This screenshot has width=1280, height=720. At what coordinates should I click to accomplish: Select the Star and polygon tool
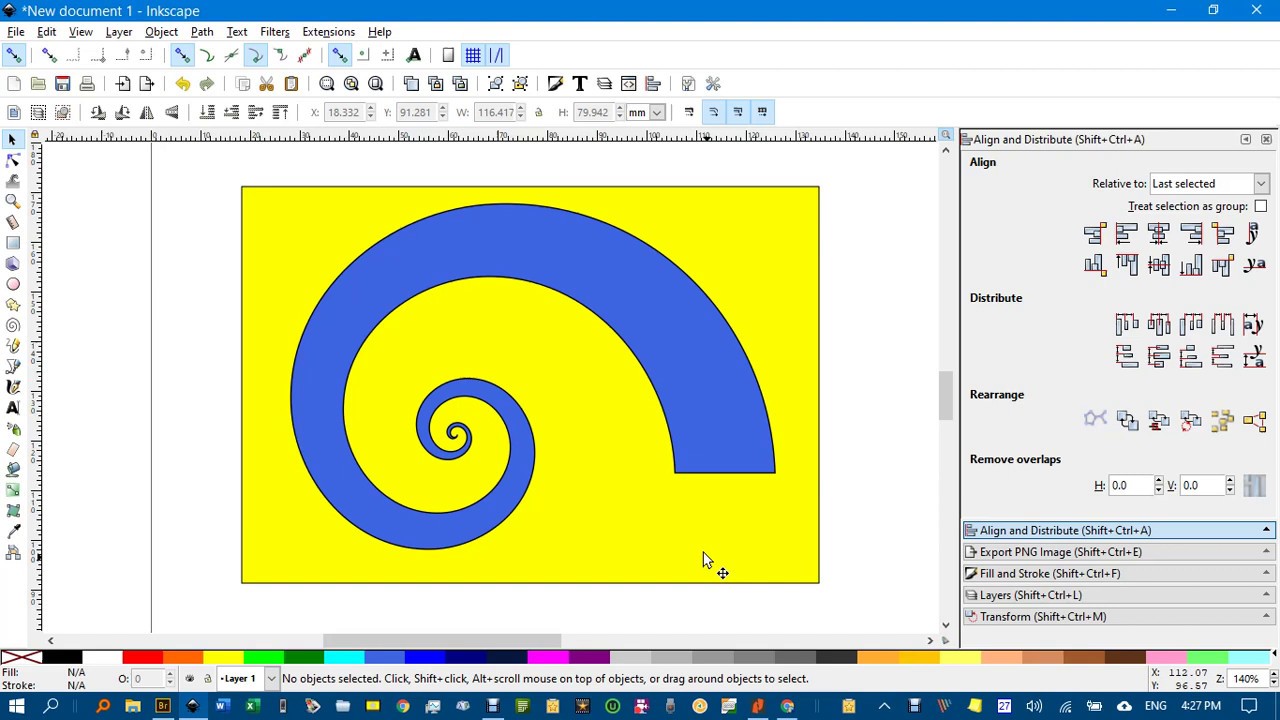coord(13,305)
